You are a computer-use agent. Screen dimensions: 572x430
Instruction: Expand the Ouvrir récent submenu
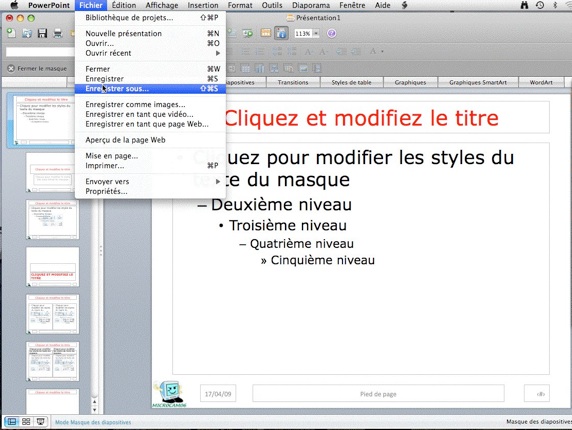click(150, 53)
